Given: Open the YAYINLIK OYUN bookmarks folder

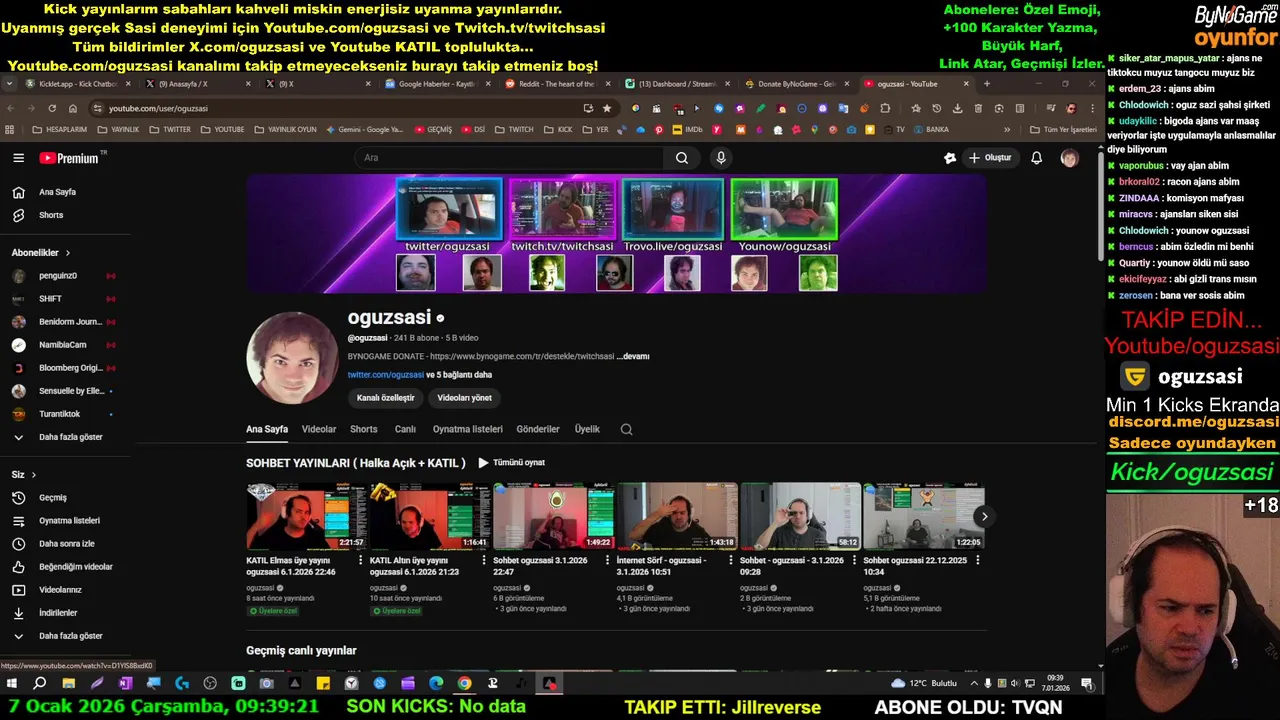Looking at the screenshot, I should click(x=285, y=130).
